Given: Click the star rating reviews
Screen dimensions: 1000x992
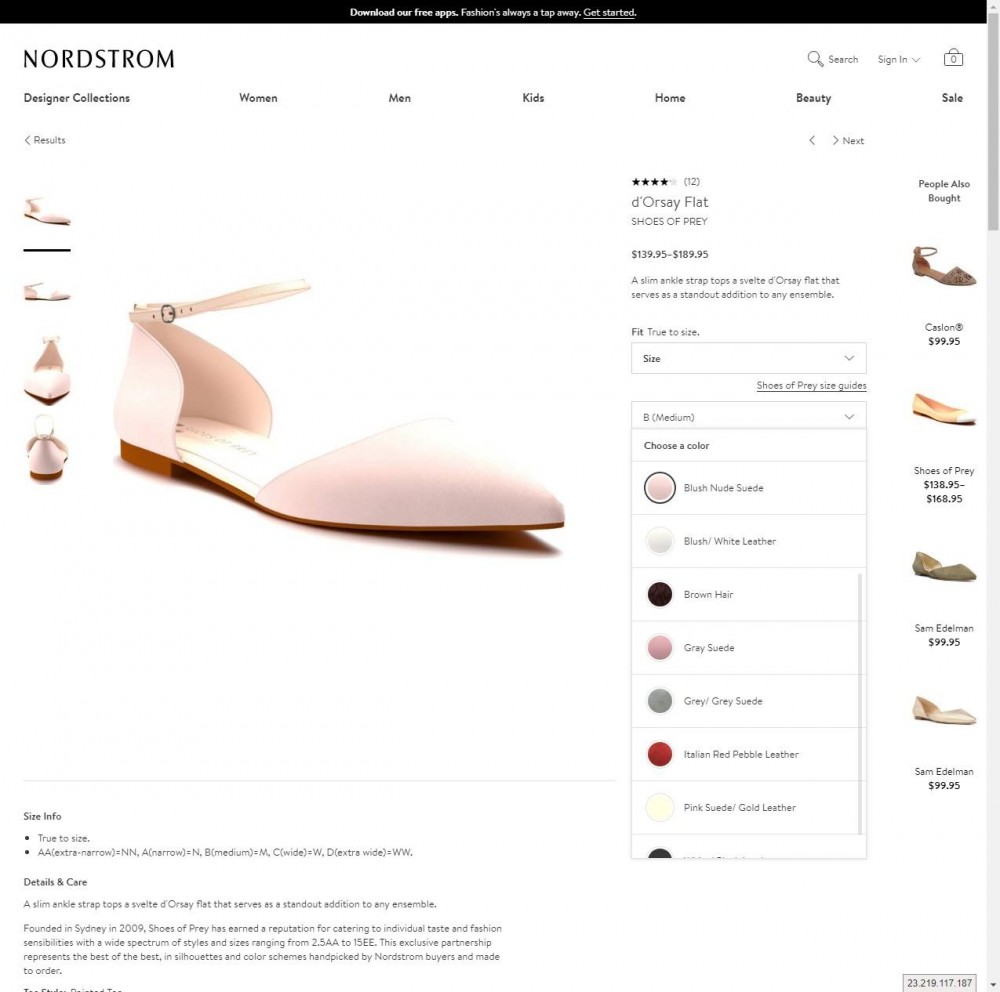Looking at the screenshot, I should (665, 182).
